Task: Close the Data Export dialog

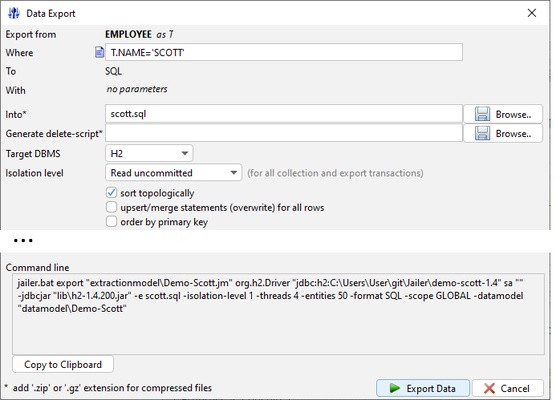Action: 532,13
